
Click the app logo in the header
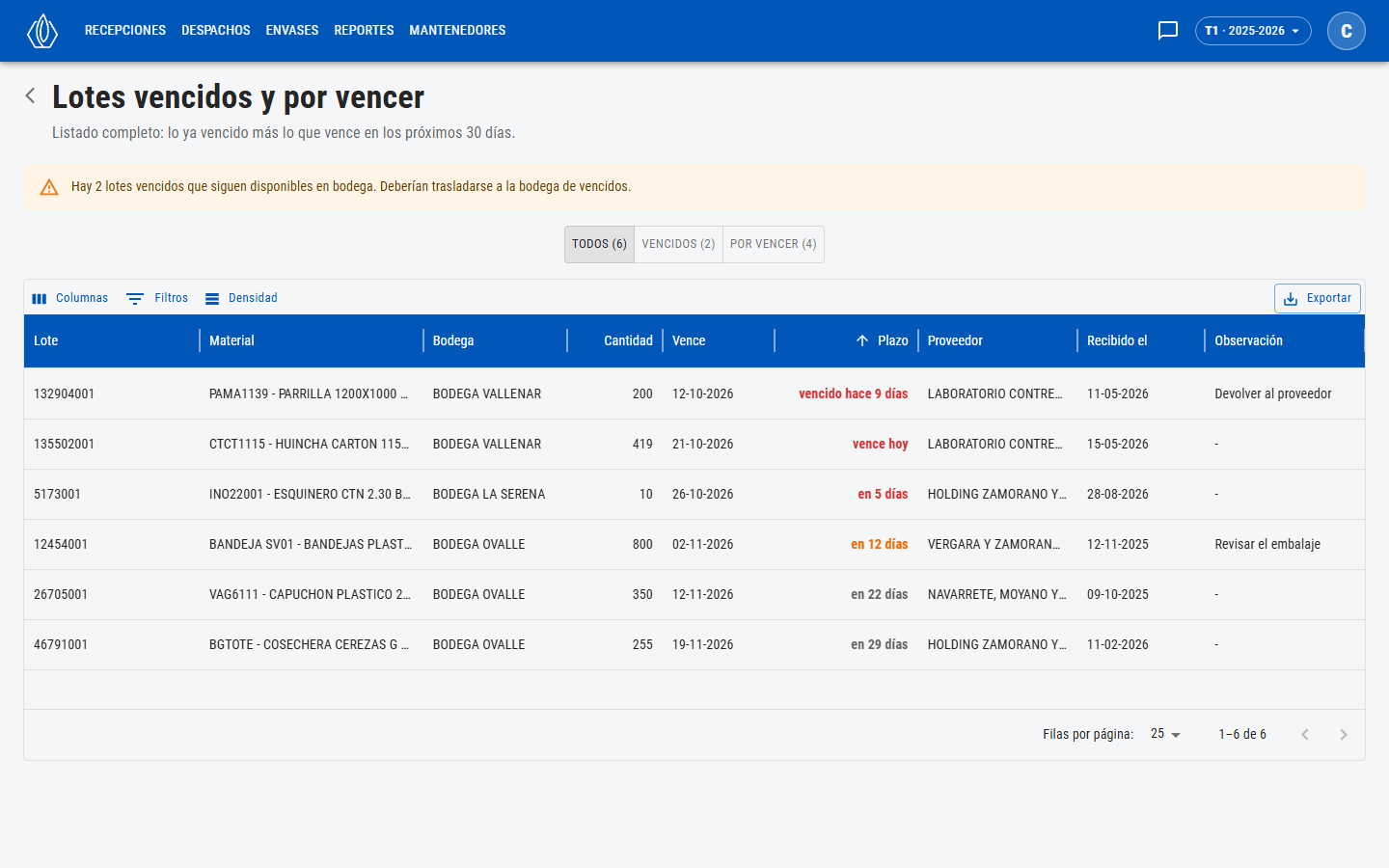tap(42, 31)
